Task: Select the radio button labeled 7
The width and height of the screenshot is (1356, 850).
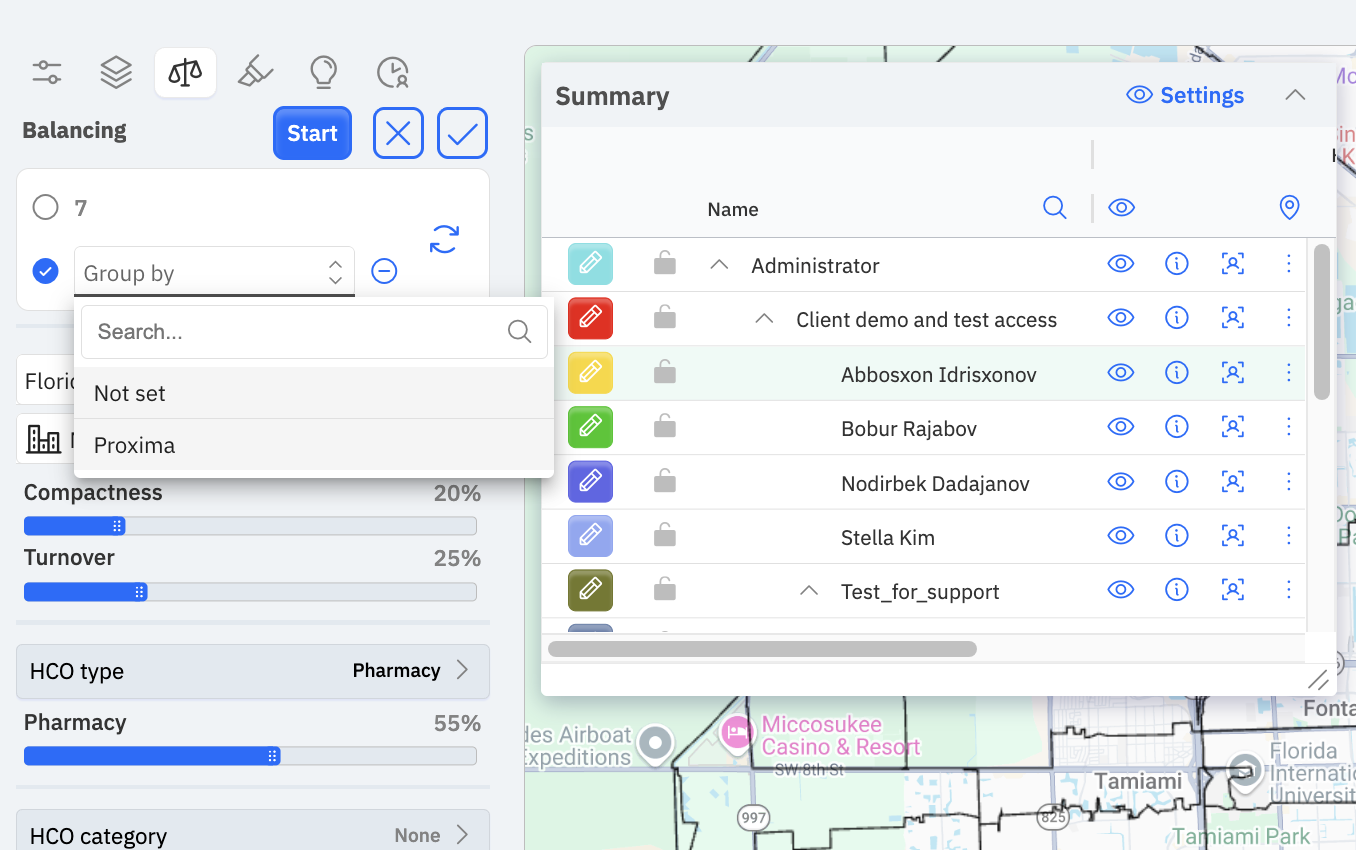Action: (45, 207)
